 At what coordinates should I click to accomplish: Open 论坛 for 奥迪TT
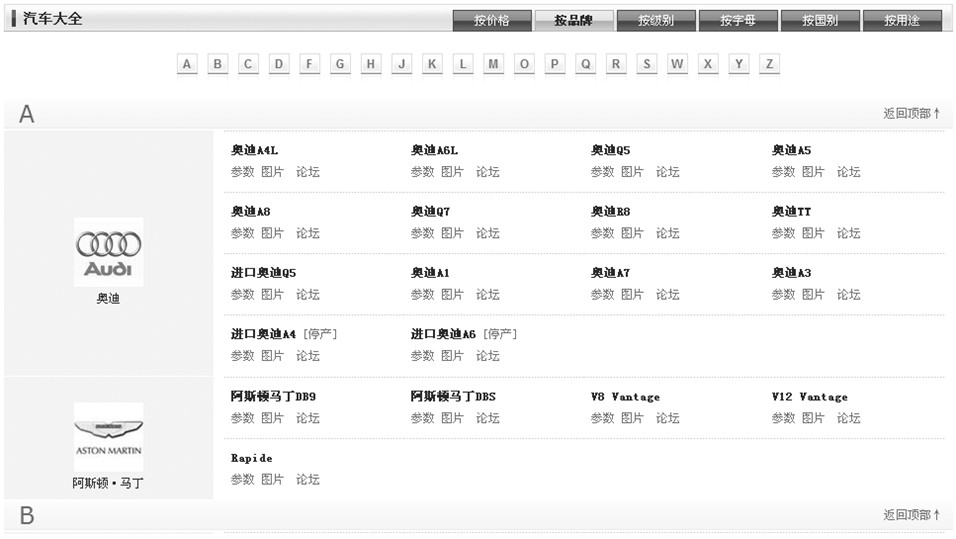(848, 233)
